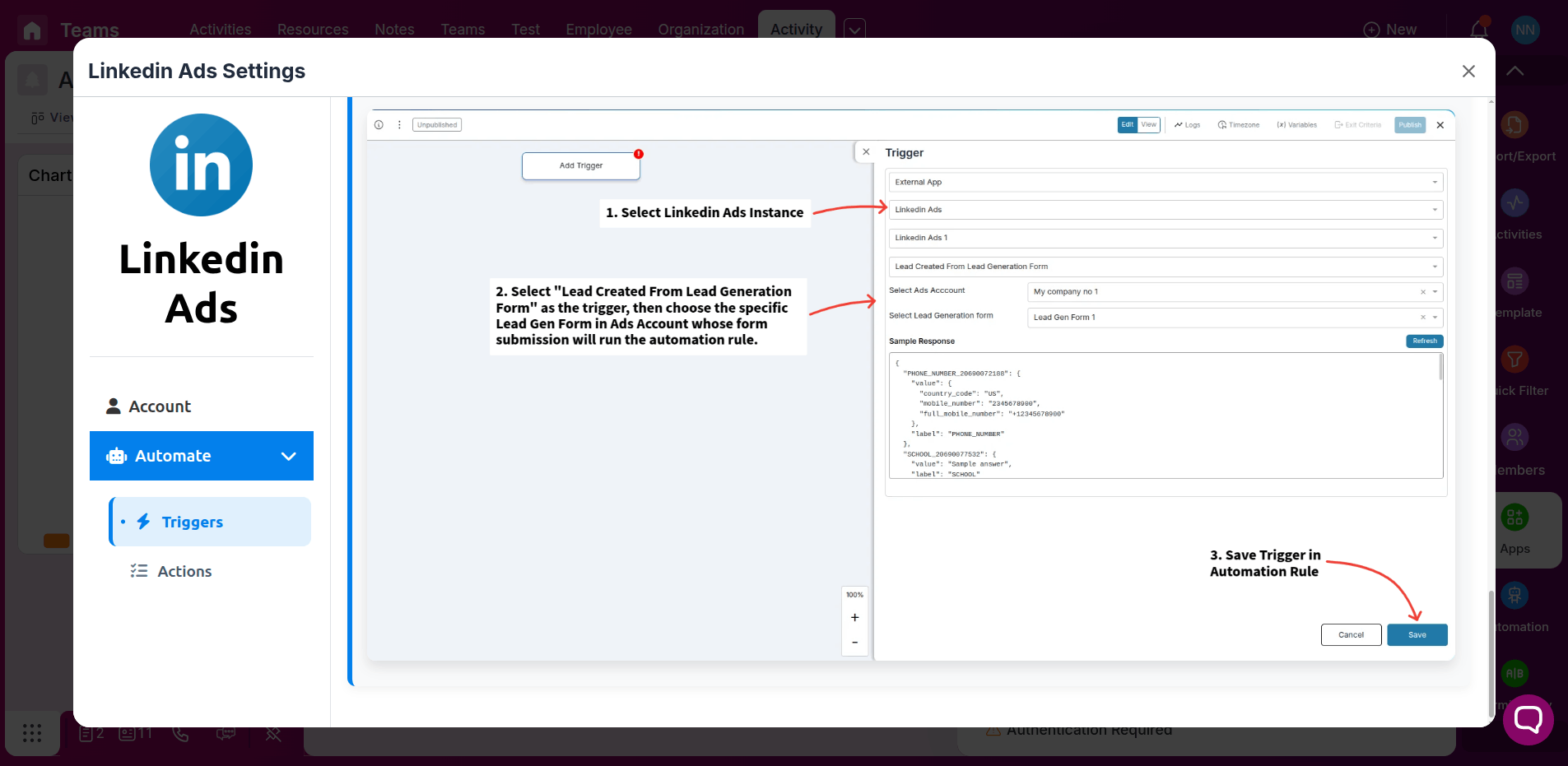The height and width of the screenshot is (766, 1568).
Task: Select the Triggers lightning icon
Action: click(144, 522)
